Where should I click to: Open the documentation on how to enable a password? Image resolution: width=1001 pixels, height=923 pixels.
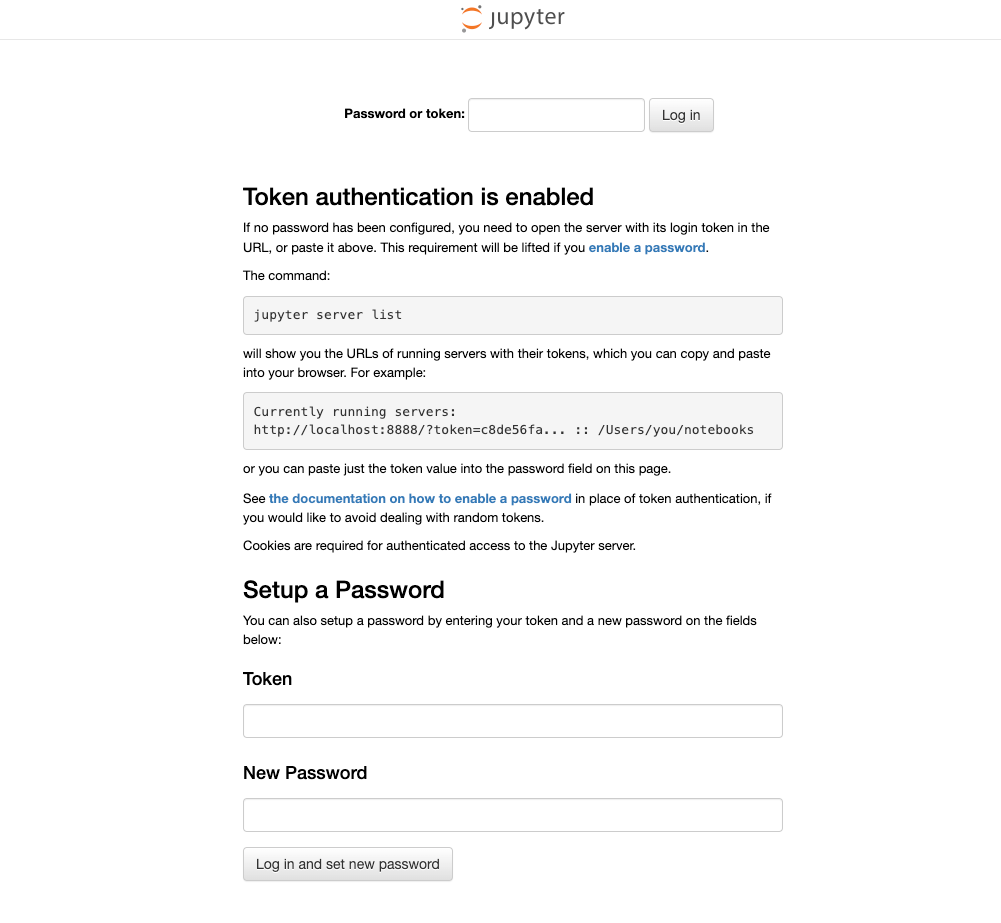click(x=419, y=498)
